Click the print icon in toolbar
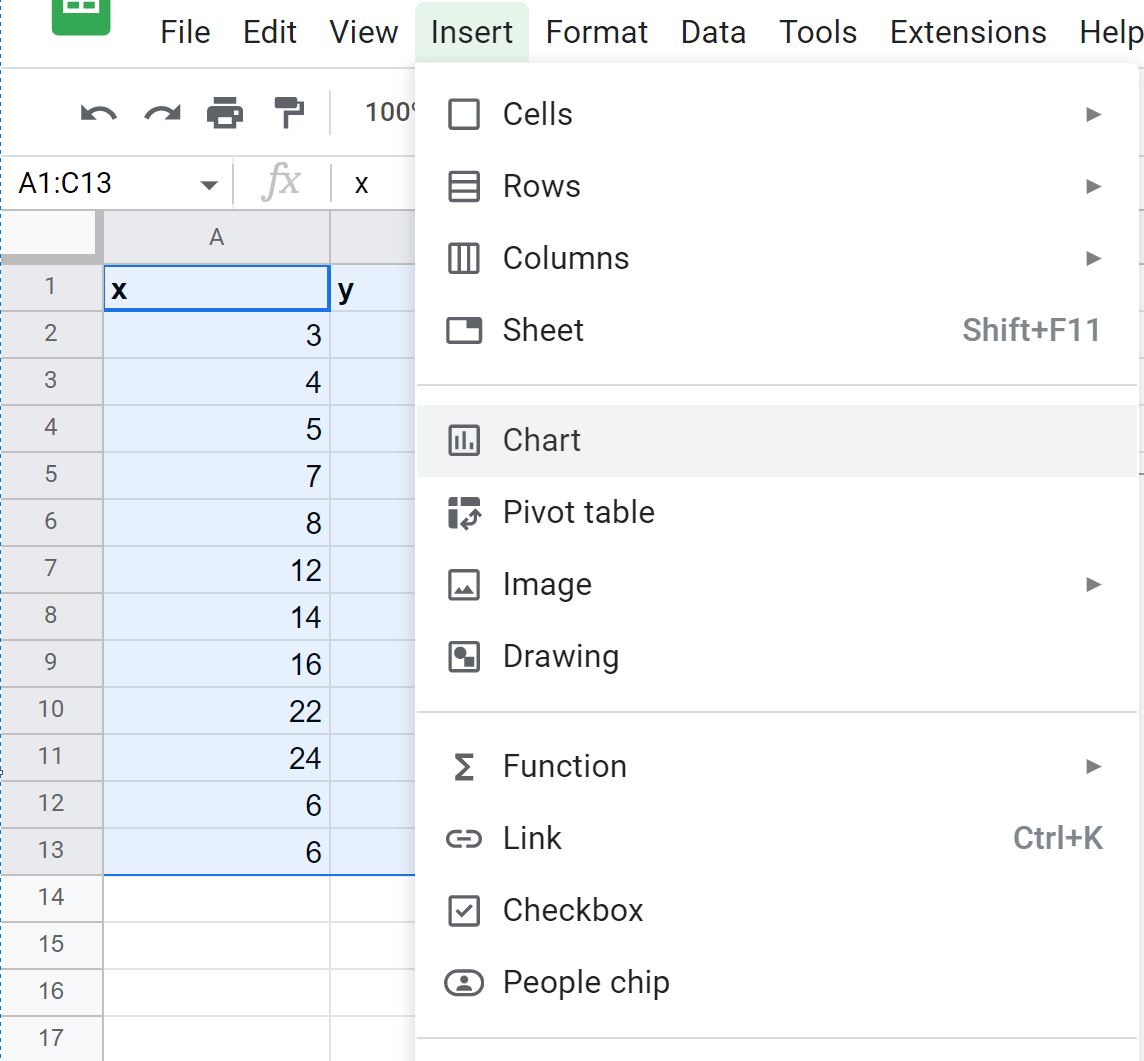 pos(225,113)
